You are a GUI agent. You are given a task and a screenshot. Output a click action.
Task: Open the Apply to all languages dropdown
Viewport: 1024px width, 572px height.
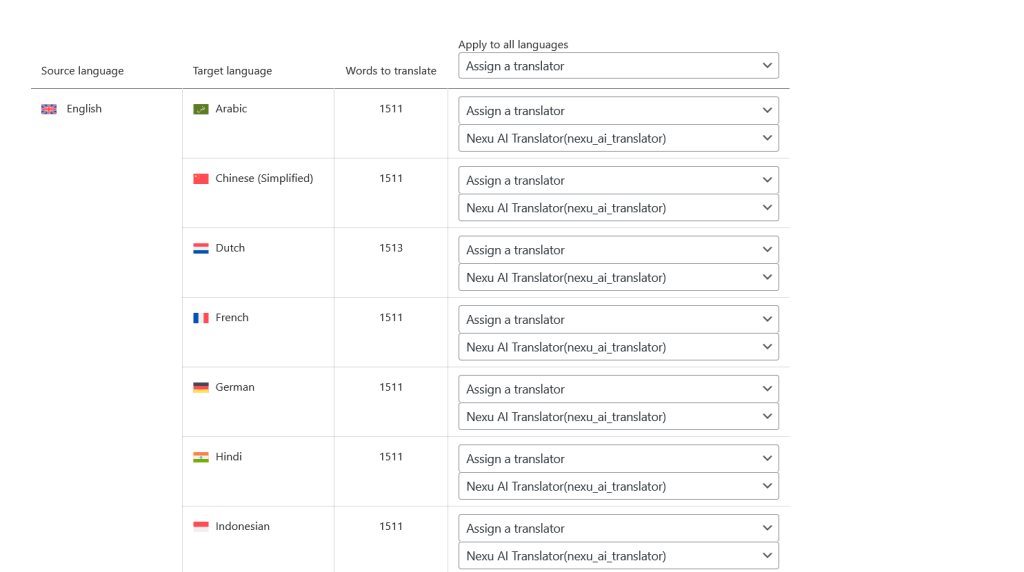[x=618, y=66]
